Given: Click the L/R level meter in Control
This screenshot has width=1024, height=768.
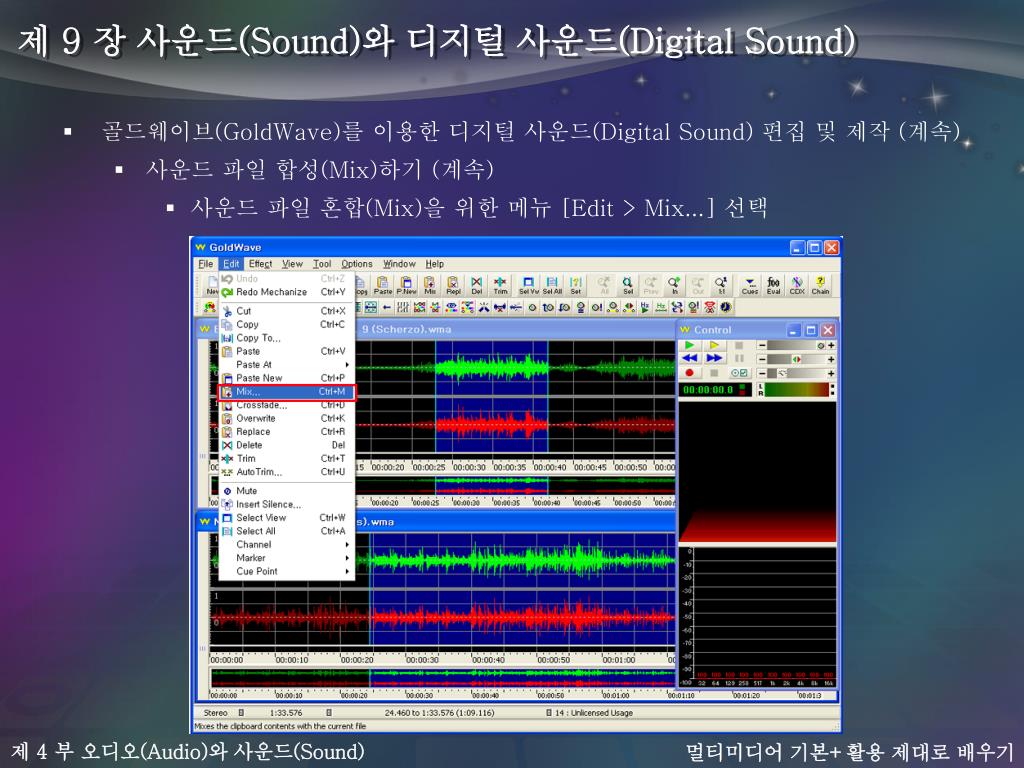Looking at the screenshot, I should click(795, 390).
